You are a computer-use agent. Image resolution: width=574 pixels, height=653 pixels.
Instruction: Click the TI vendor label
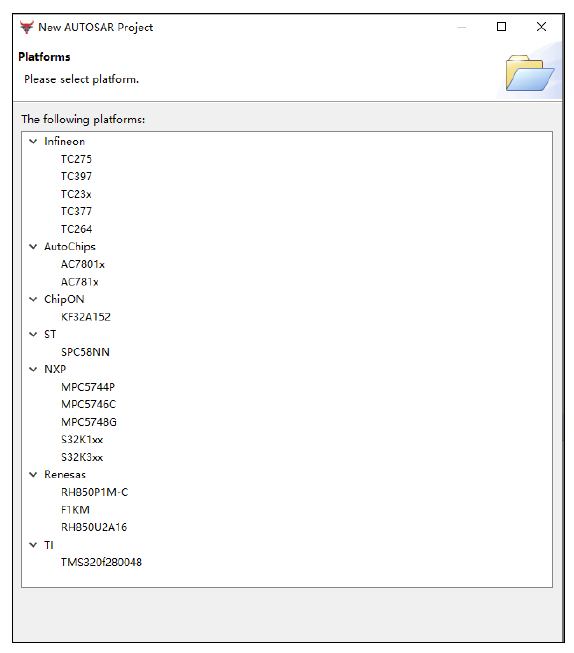pos(49,545)
